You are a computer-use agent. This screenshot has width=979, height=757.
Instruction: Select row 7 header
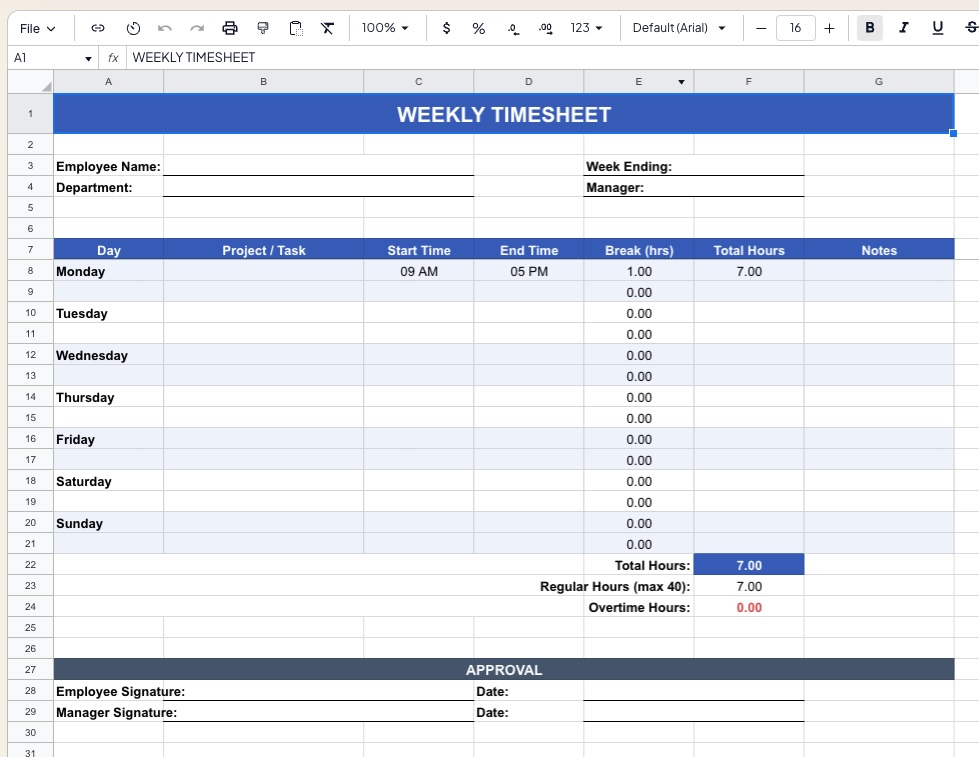[30, 249]
